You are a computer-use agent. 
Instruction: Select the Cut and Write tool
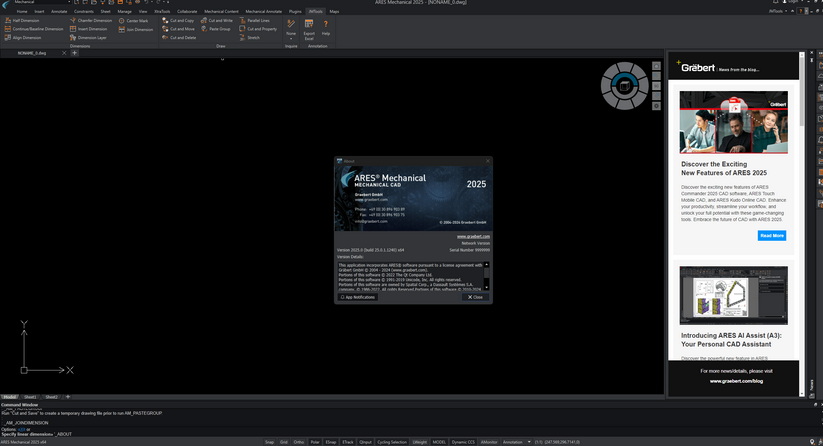217,20
